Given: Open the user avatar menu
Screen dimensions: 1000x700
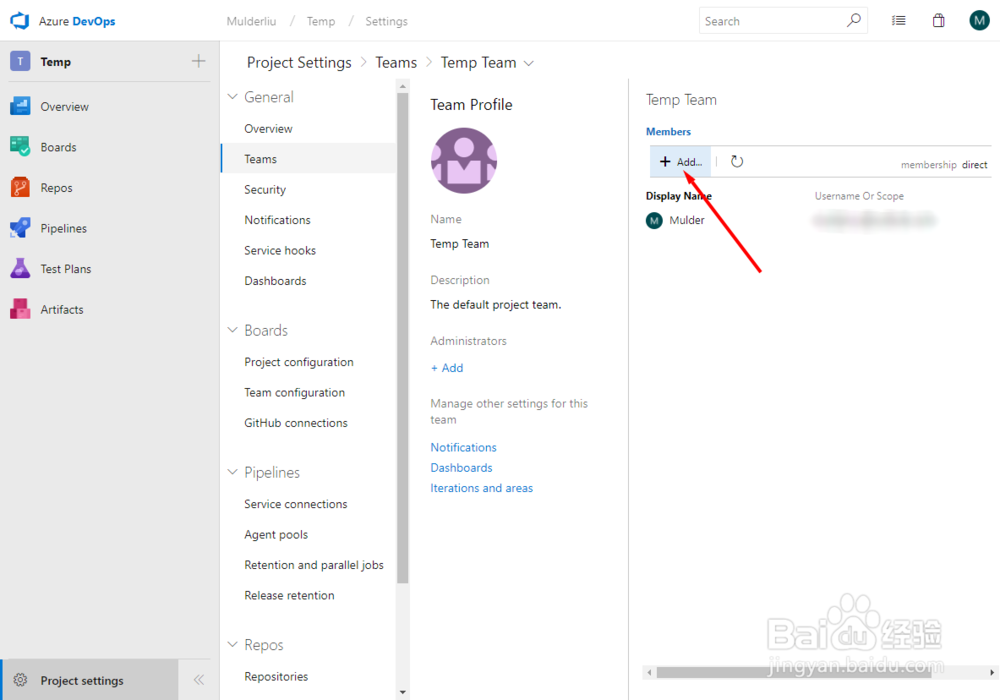Looking at the screenshot, I should [979, 20].
